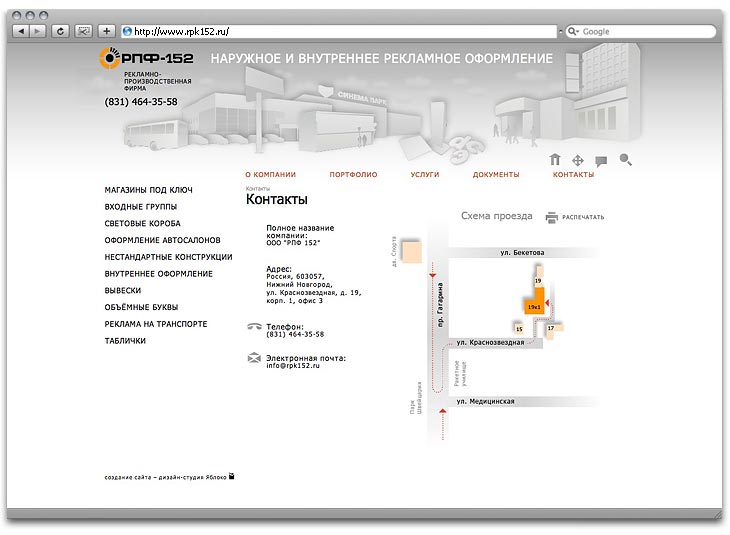This screenshot has height=535, width=730.
Task: Open the Контакты menu
Action: pos(573,175)
